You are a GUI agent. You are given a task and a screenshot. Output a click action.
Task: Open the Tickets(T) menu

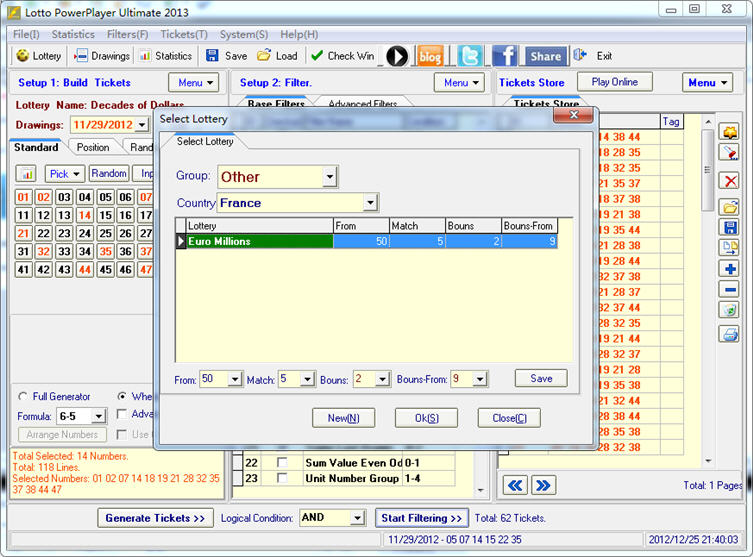[x=184, y=35]
